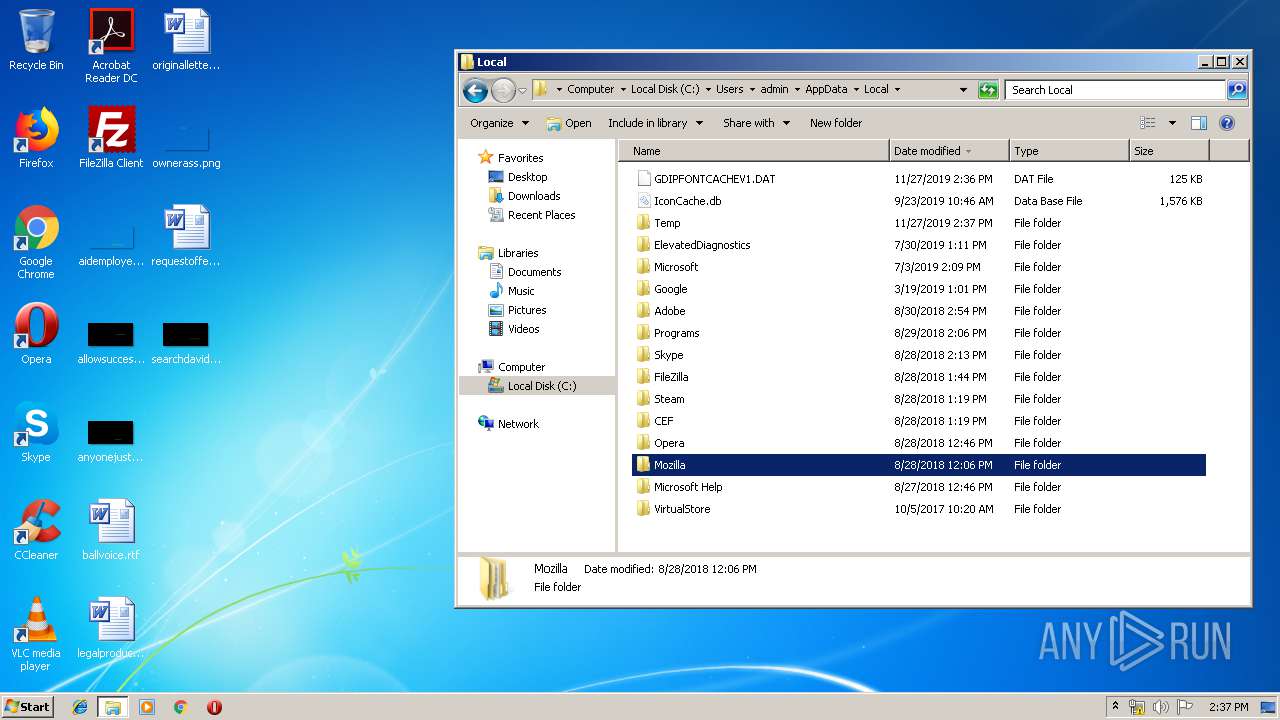Open Google Chrome desktop shortcut

pos(36,242)
